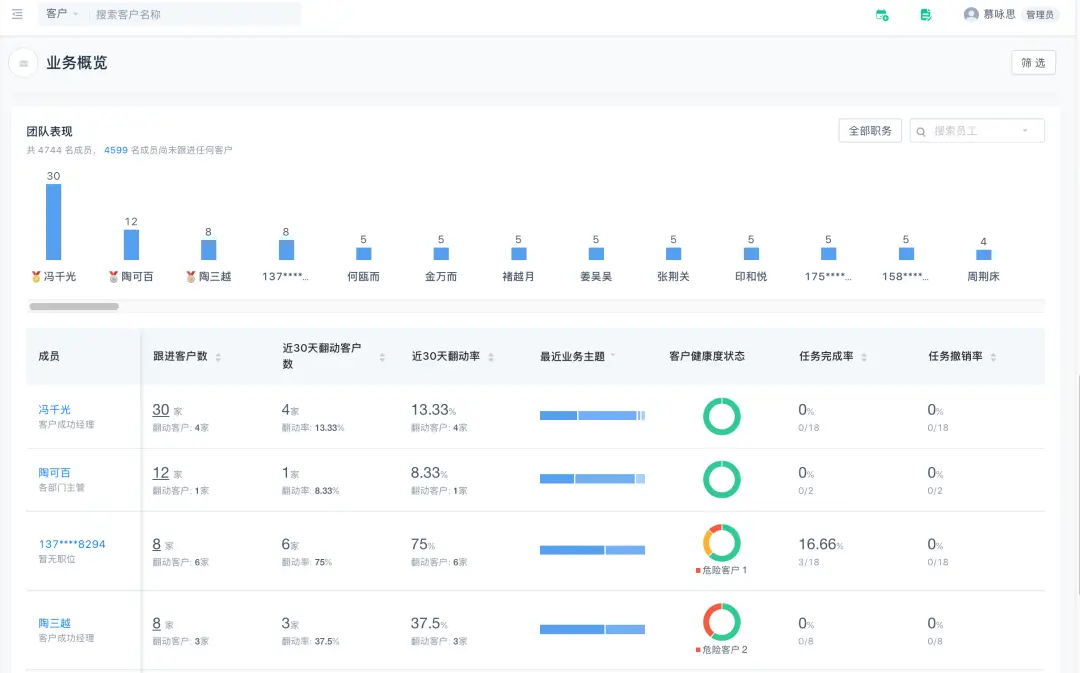Click the 周荆床 bar showing 4
The height and width of the screenshot is (673, 1080).
coord(984,255)
